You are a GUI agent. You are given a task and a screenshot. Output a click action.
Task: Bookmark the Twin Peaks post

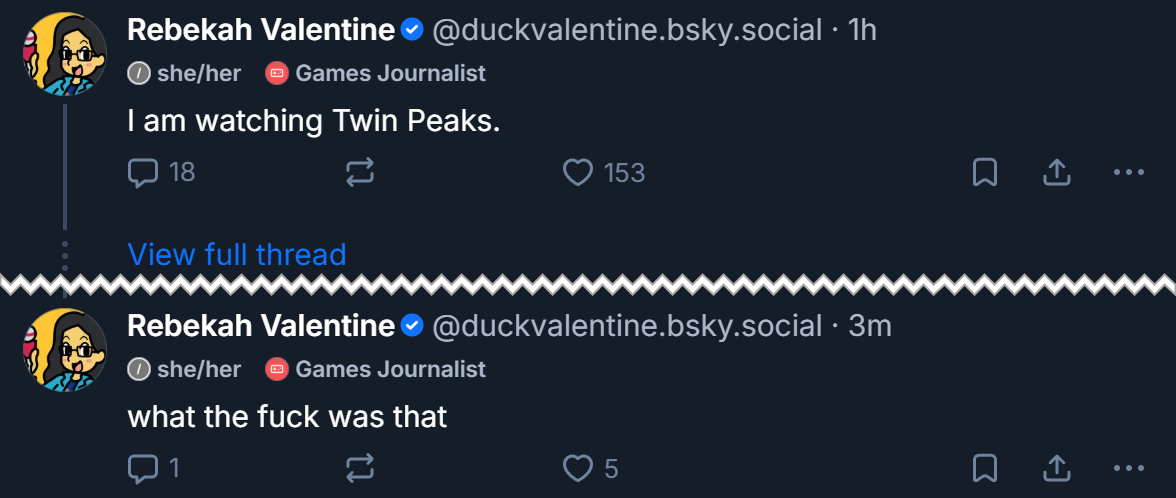click(985, 173)
